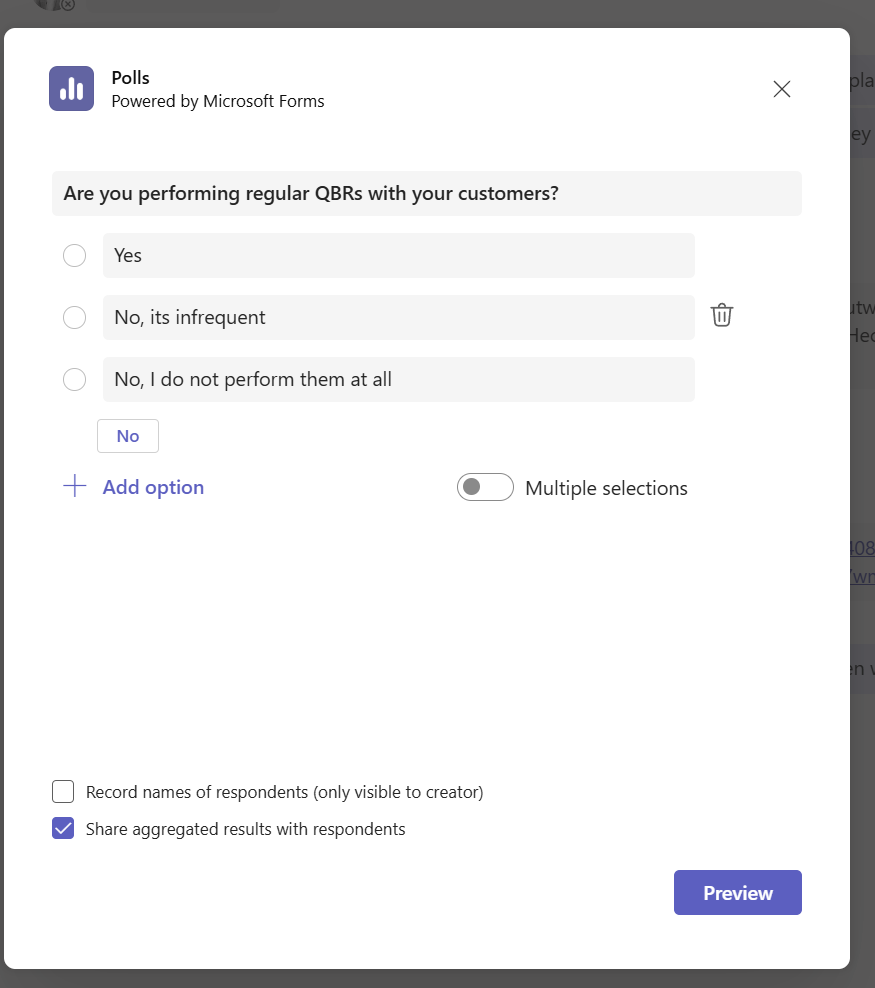Select the "No, its infrequent" radio button
This screenshot has width=875, height=988.
point(74,317)
